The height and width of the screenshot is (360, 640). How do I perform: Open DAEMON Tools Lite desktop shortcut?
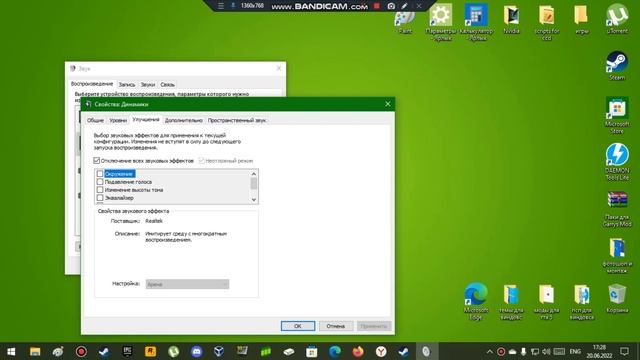pyautogui.click(x=617, y=161)
